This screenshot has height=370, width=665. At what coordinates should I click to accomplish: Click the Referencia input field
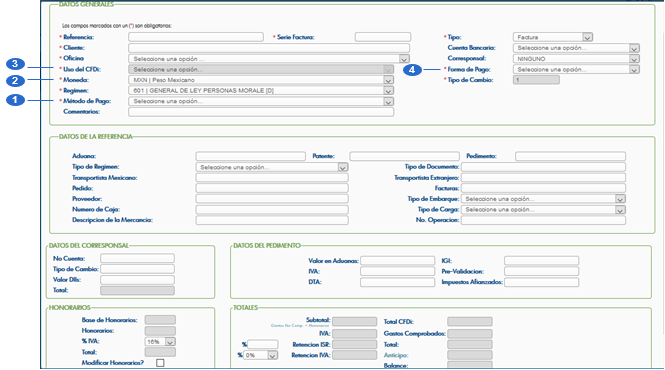tap(196, 37)
